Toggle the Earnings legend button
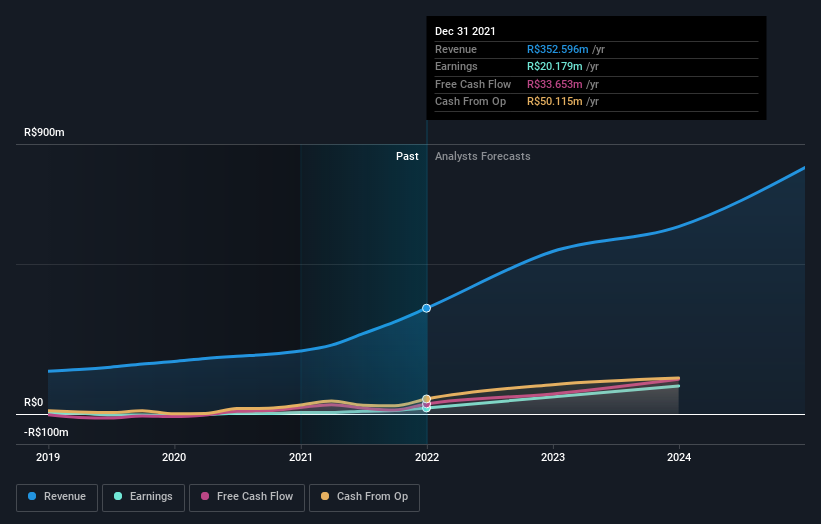Image resolution: width=821 pixels, height=524 pixels. (143, 497)
